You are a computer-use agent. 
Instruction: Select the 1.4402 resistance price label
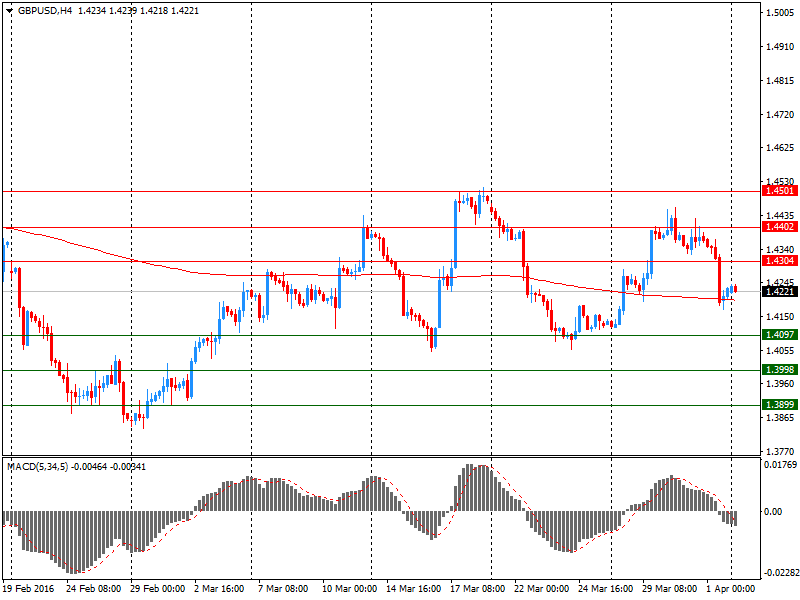(x=780, y=227)
